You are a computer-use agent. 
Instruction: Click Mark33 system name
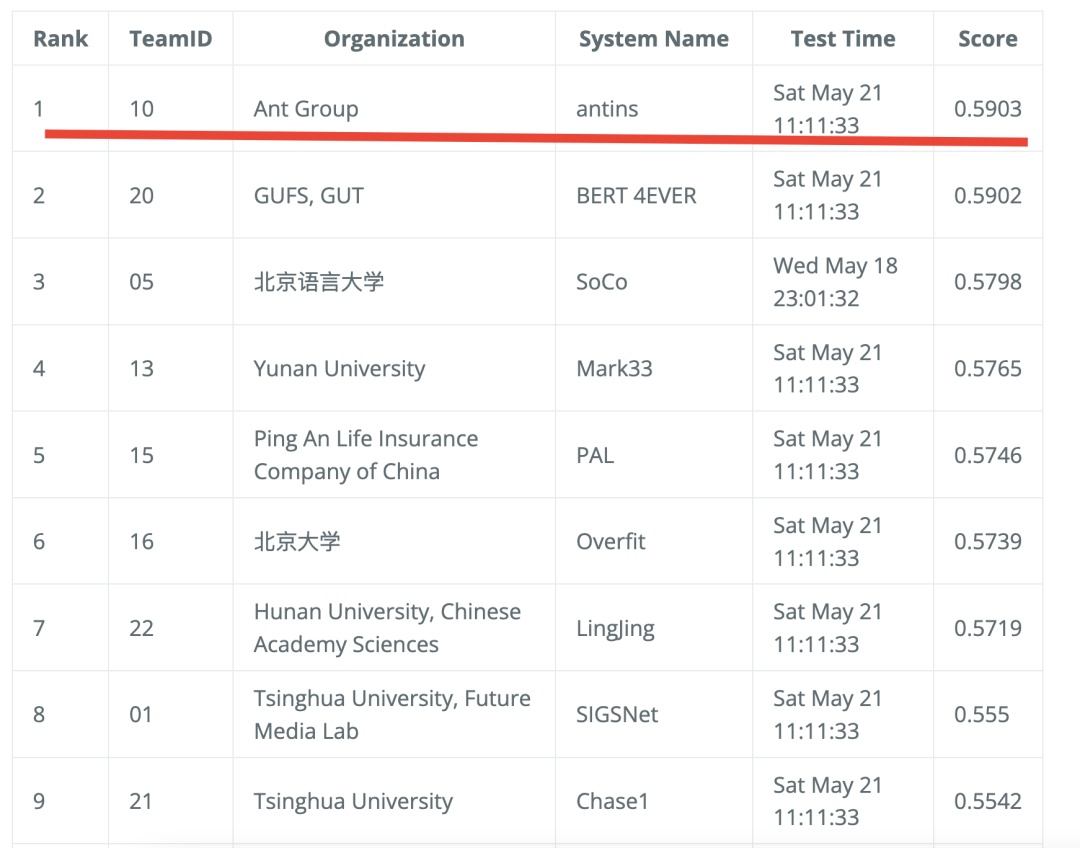614,369
